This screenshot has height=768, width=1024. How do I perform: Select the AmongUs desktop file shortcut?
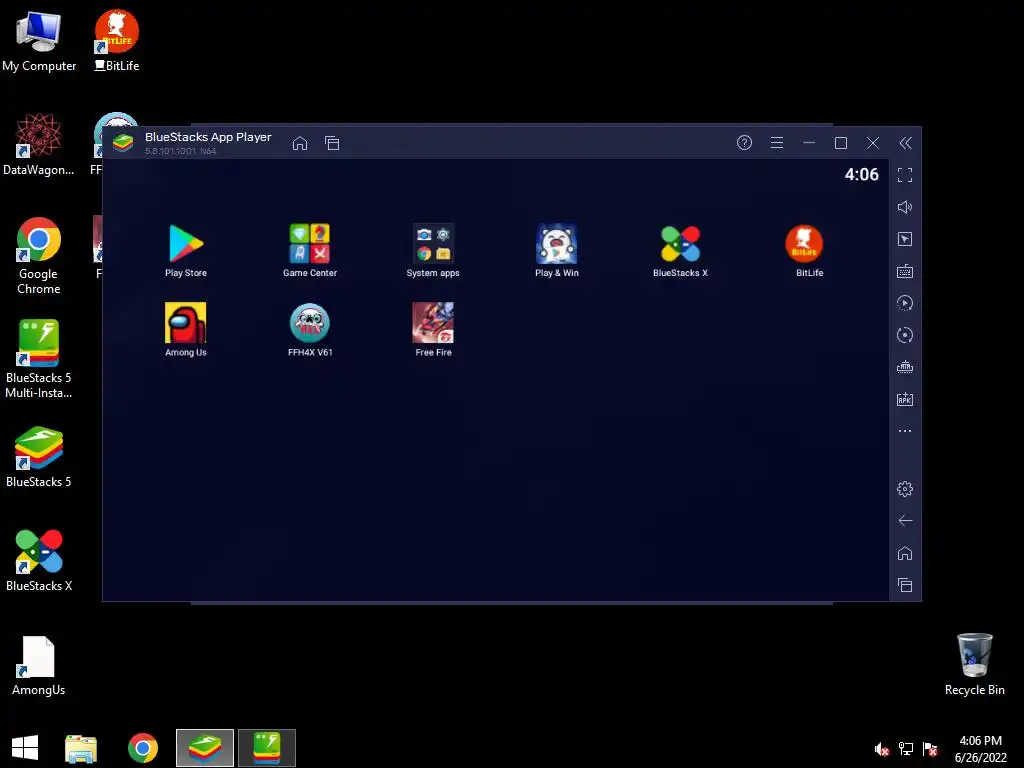[x=39, y=665]
